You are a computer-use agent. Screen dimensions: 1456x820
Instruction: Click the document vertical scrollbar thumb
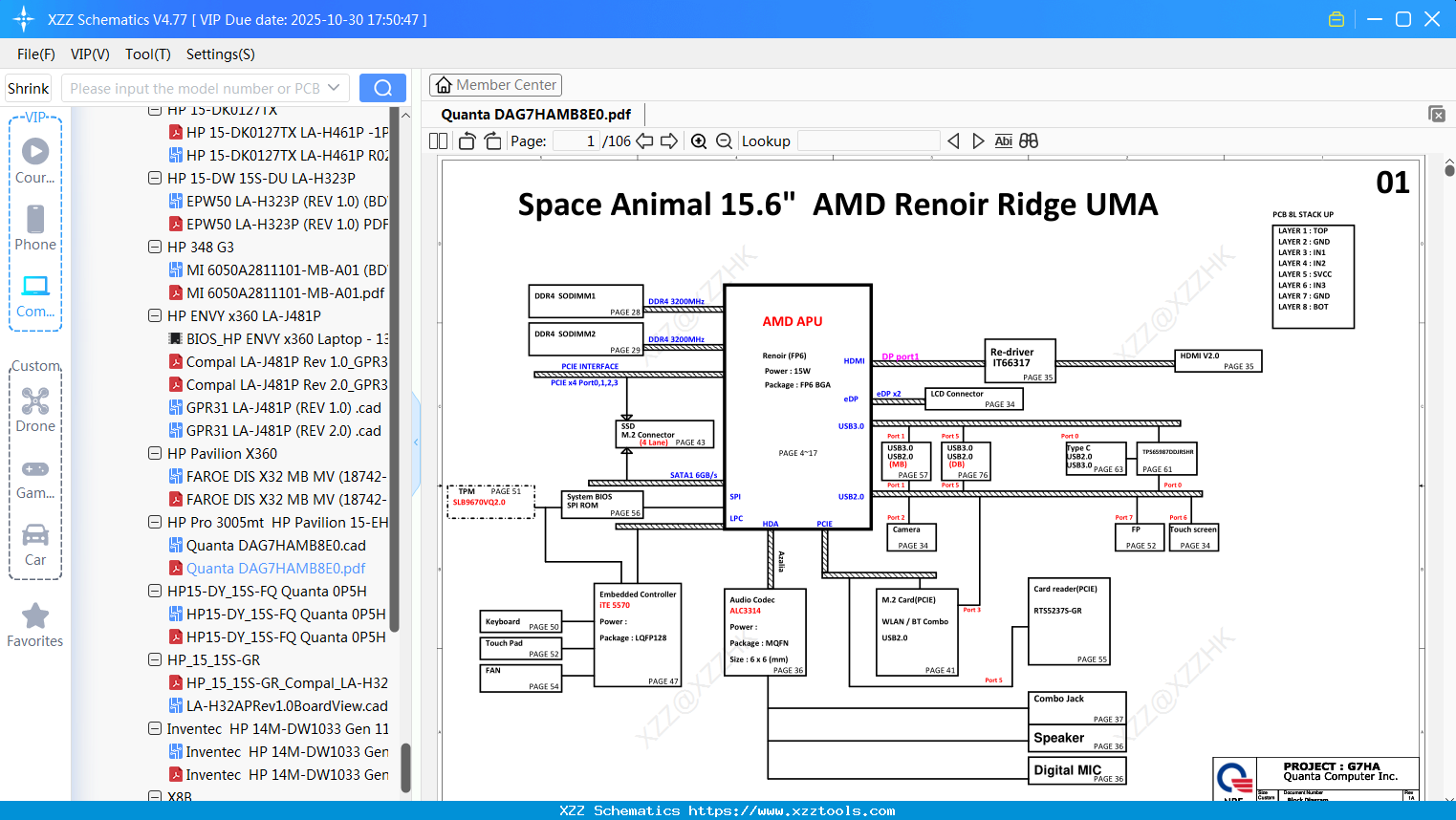pyautogui.click(x=1449, y=170)
